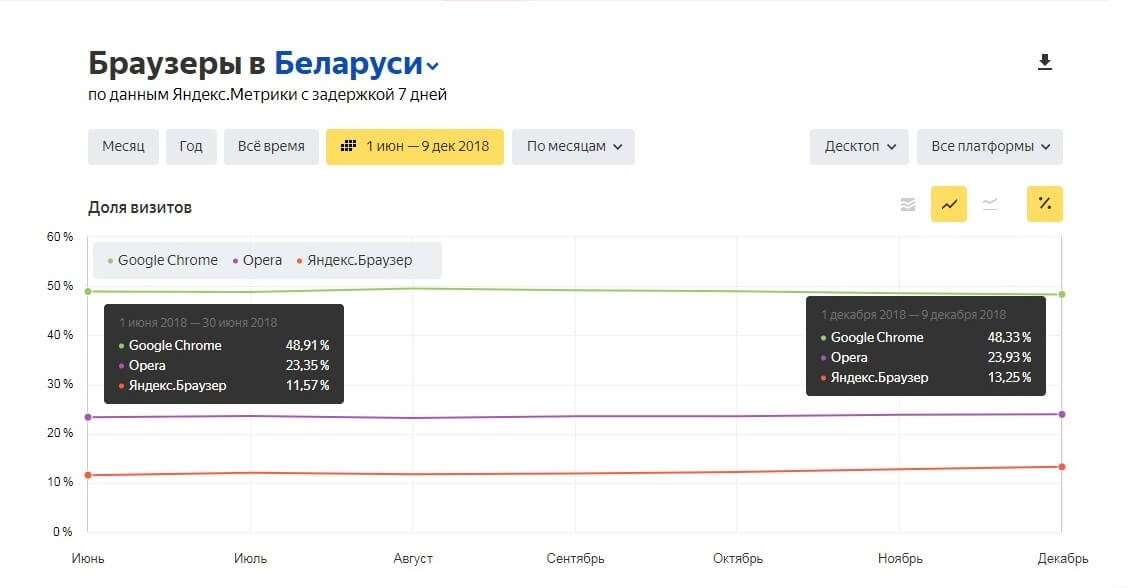The height and width of the screenshot is (588, 1132).
Task: Switch to the Месяц period tab
Action: point(122,146)
